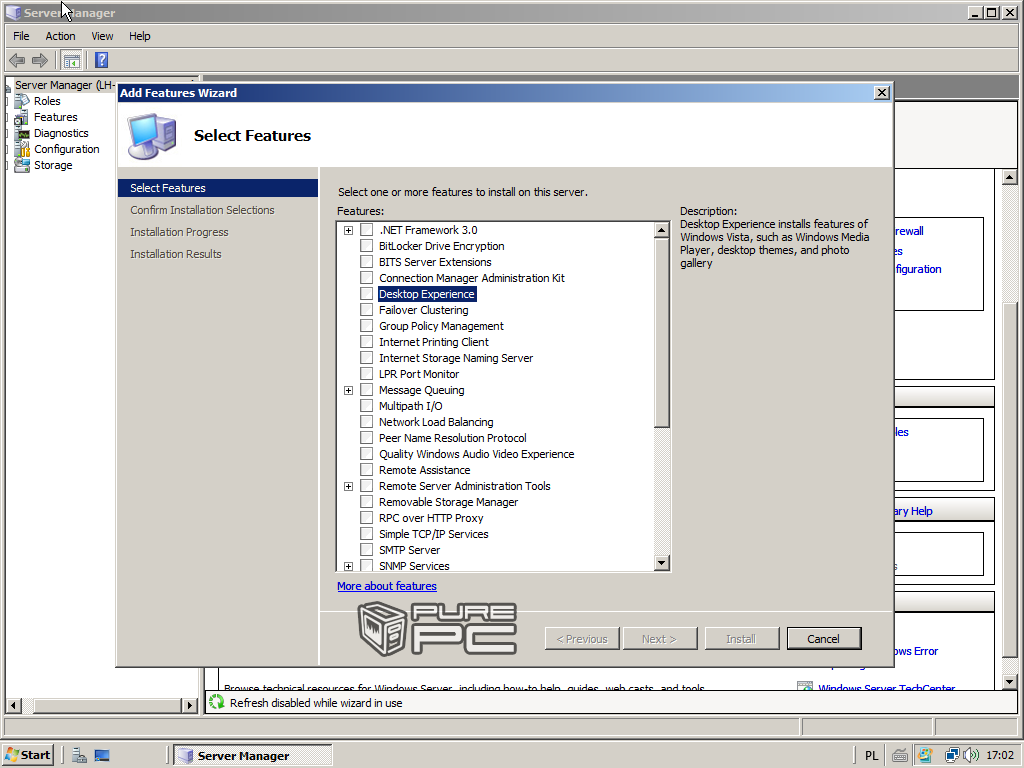
Task: Select the Roles icon in tree
Action: coord(22,101)
